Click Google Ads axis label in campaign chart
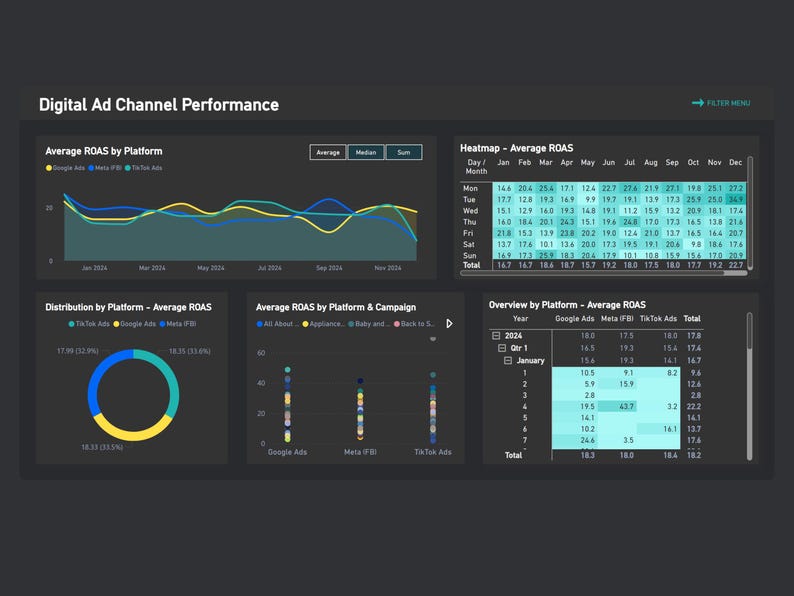Viewport: 794px width, 596px height. tap(287, 452)
